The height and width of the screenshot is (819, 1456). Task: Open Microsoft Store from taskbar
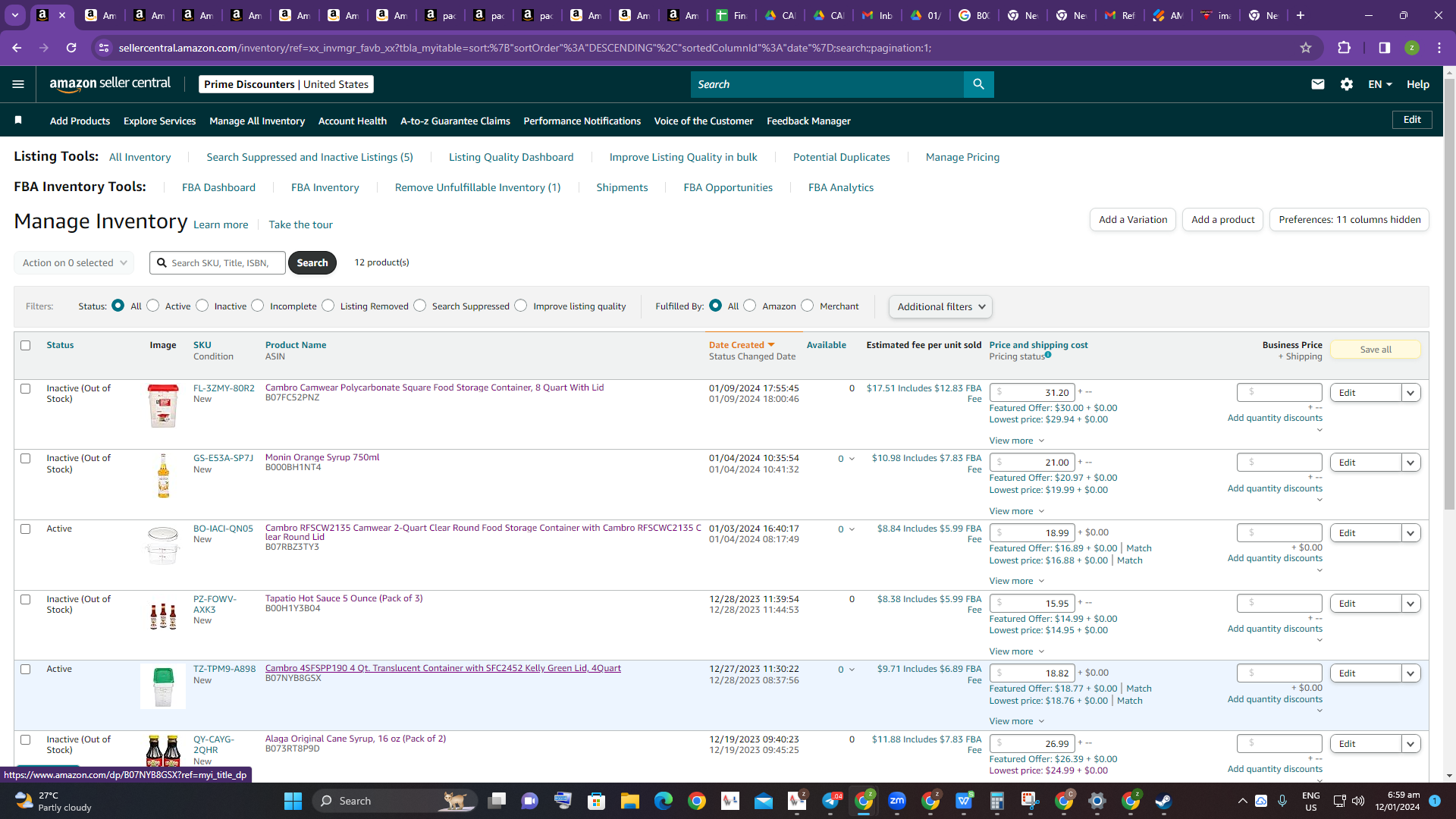597,801
